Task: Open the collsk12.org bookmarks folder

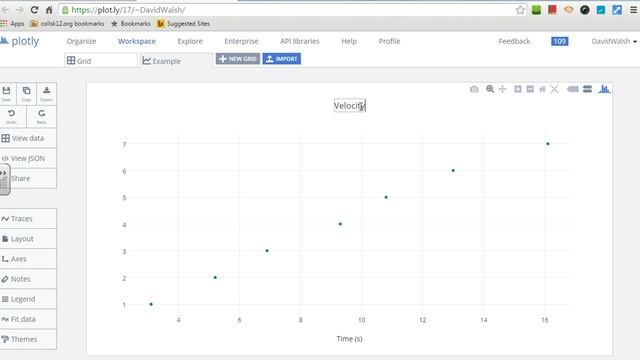Action: [x=67, y=24]
